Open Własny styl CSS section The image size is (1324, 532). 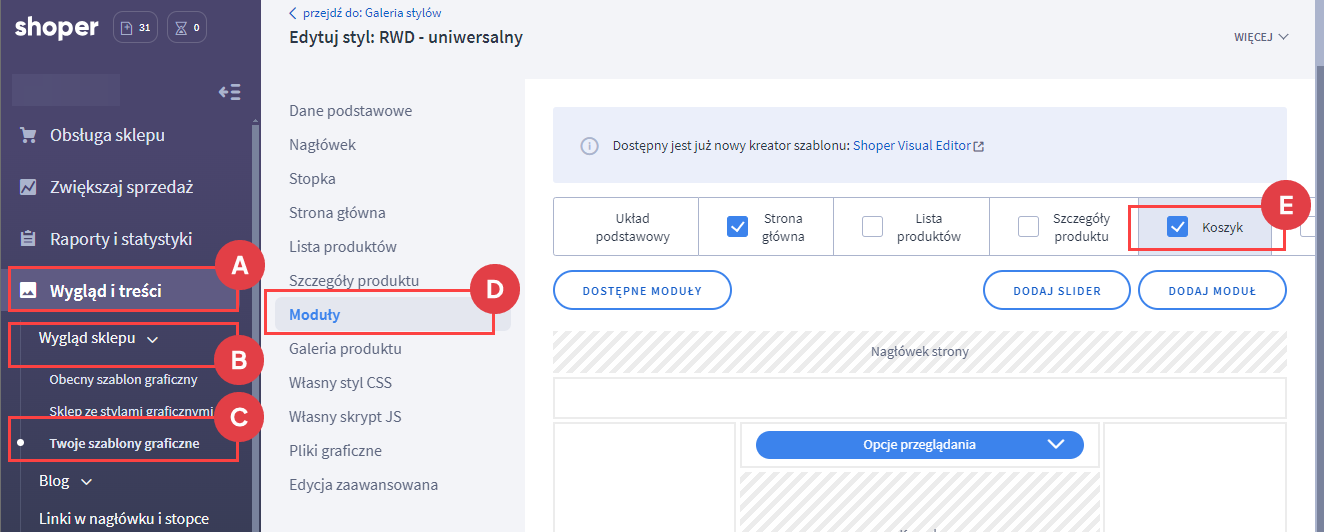340,383
